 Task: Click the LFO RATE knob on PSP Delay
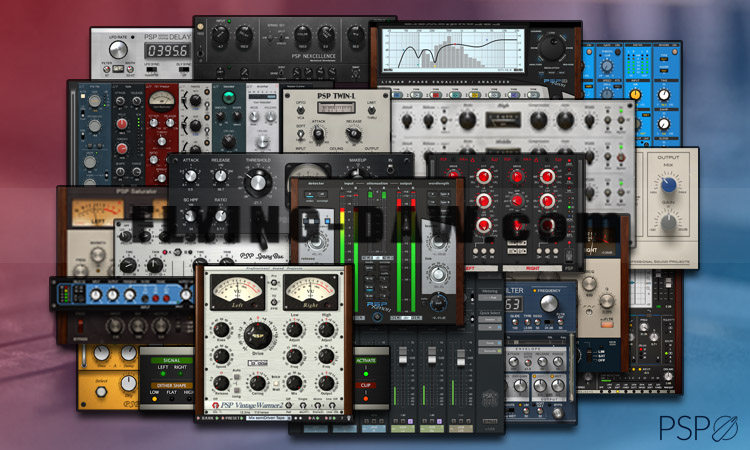tap(118, 49)
